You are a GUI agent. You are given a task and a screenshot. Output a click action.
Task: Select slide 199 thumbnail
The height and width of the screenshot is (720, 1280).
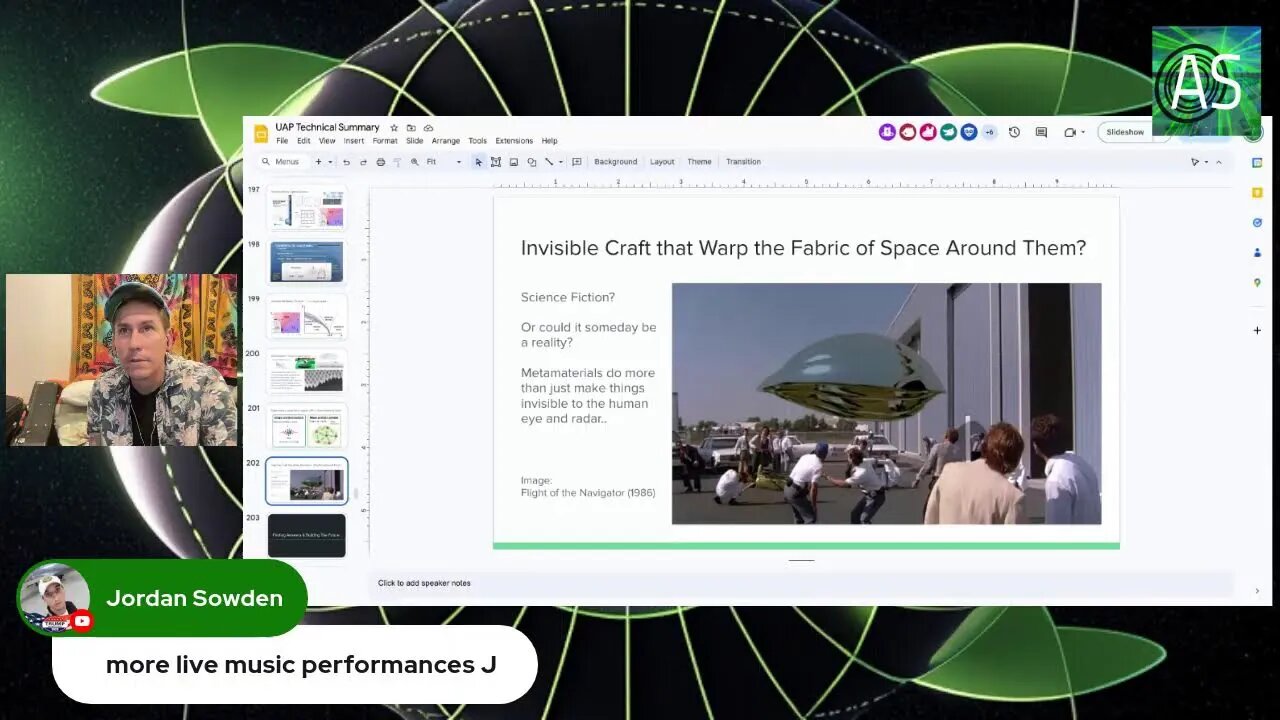coord(307,317)
